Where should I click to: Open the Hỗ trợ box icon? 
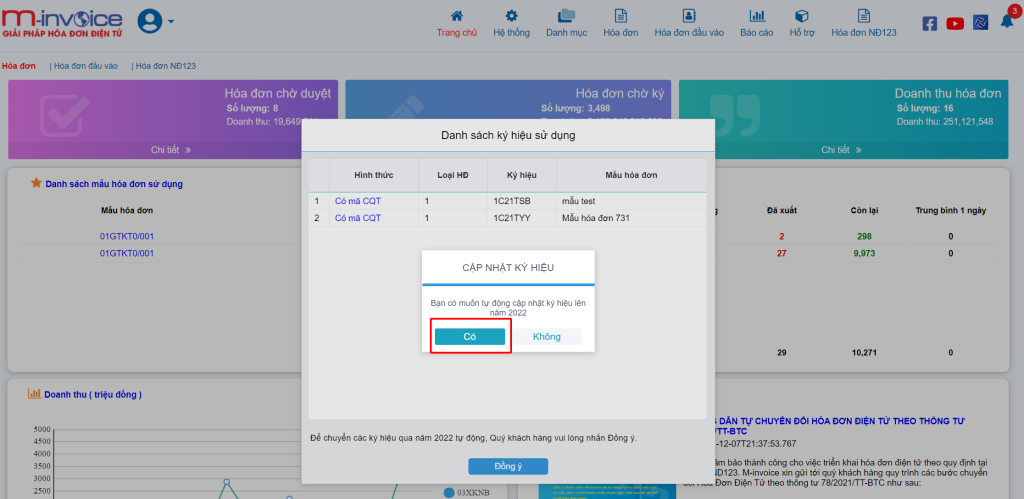801,16
